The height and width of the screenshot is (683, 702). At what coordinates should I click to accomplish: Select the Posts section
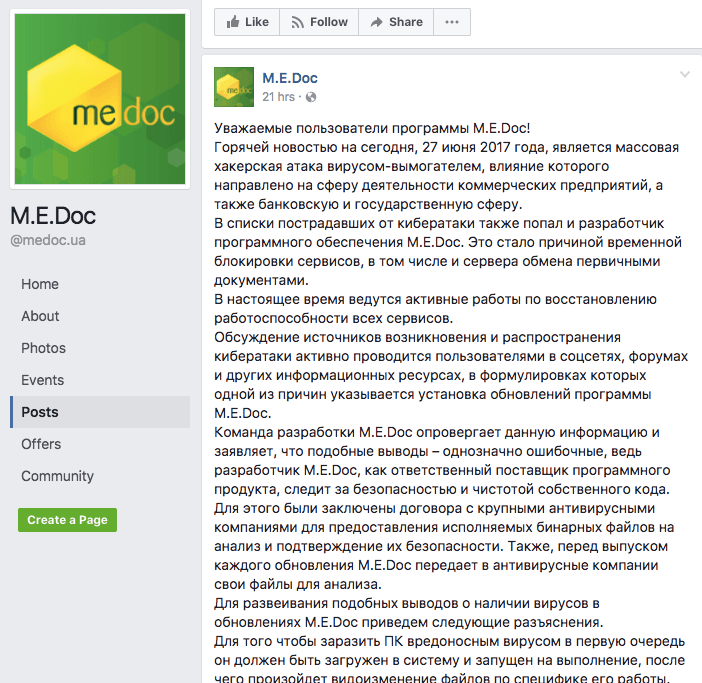(100, 412)
